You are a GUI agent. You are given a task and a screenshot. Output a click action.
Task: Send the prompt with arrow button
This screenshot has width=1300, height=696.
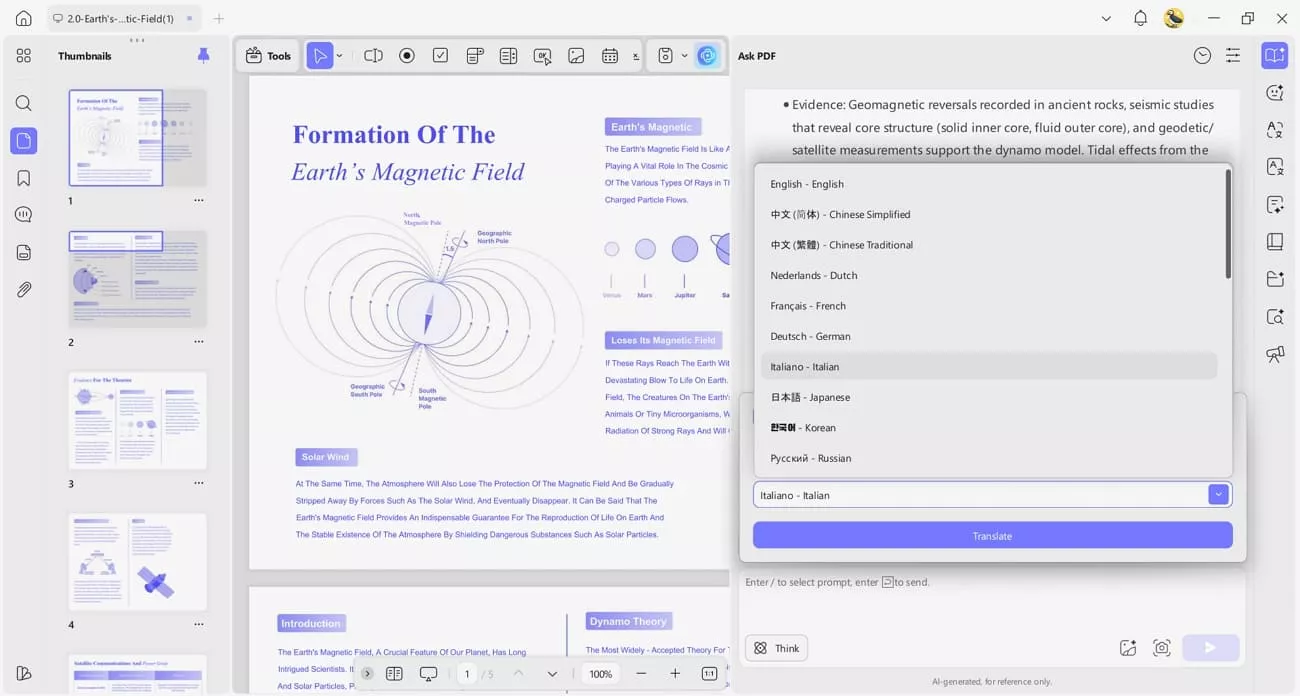(1210, 648)
